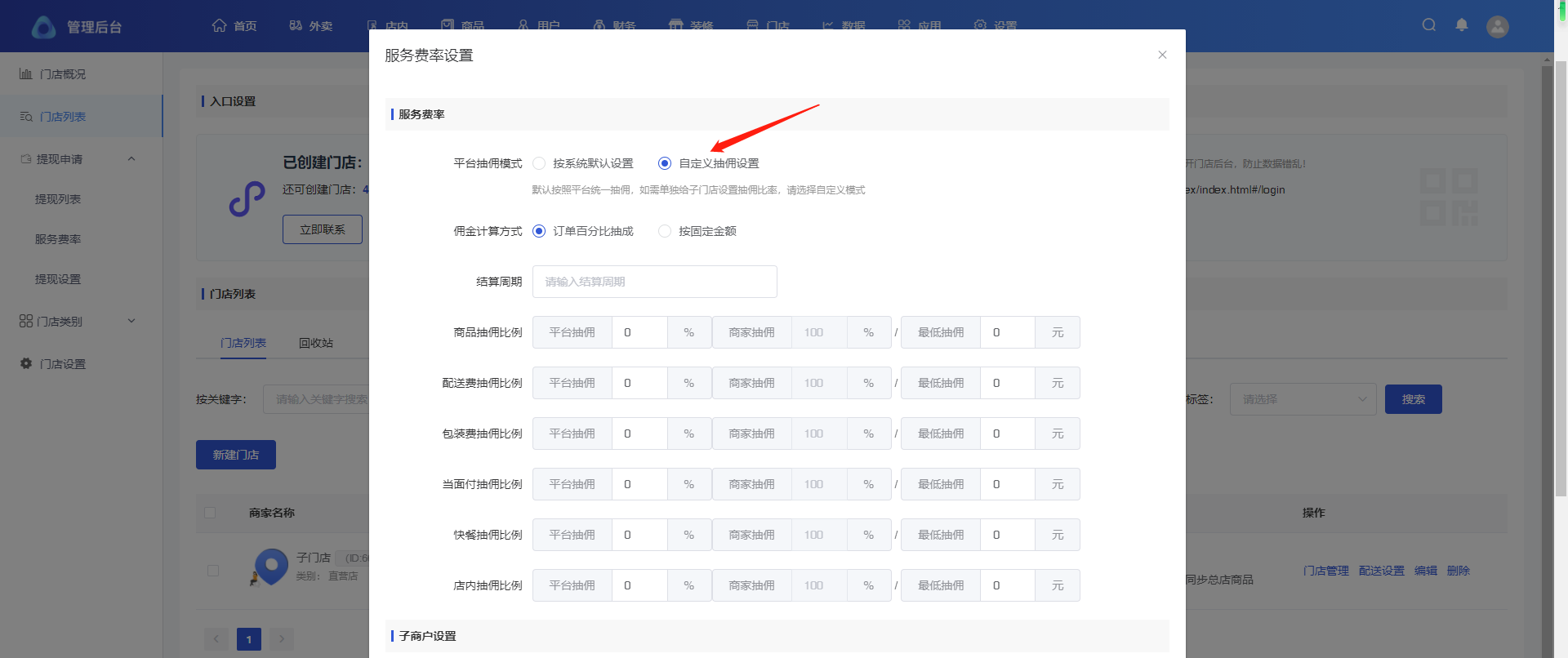Open 服务费率 in the sidebar

[x=58, y=239]
